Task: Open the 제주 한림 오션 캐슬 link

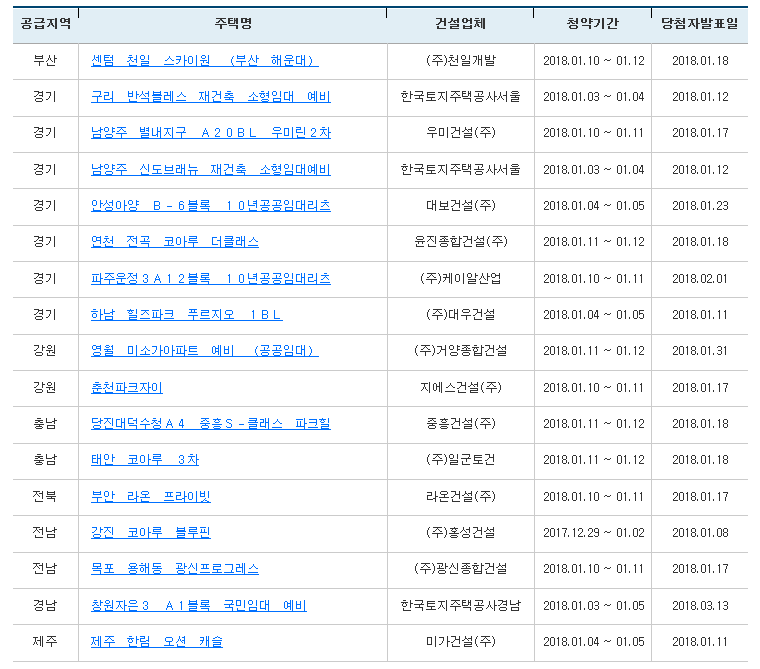Action: [156, 642]
